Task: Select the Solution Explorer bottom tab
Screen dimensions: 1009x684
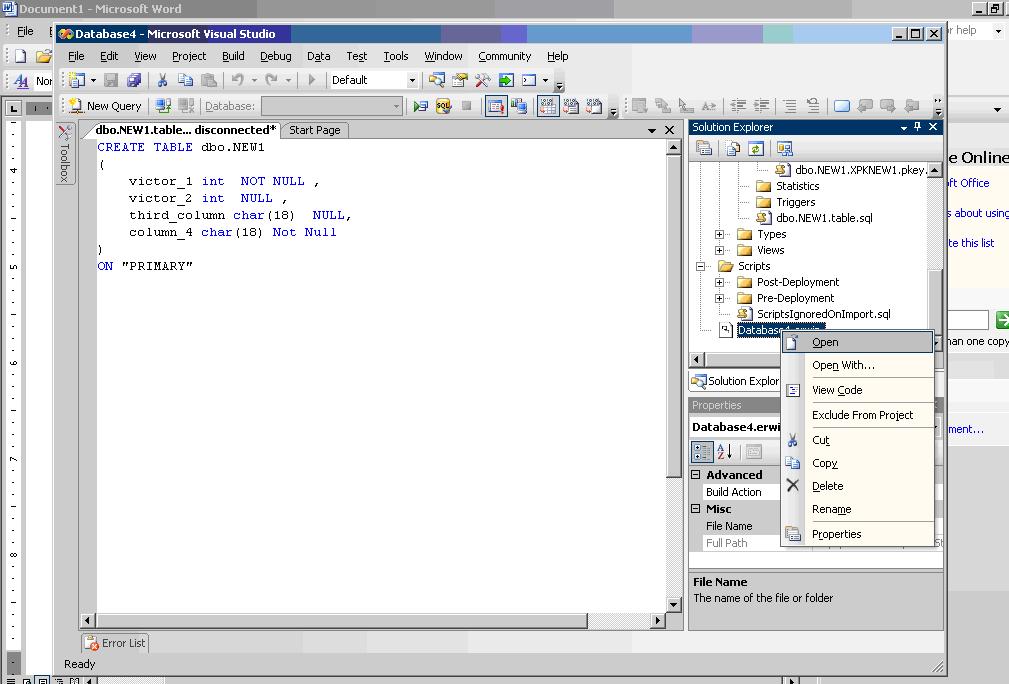Action: tap(735, 381)
